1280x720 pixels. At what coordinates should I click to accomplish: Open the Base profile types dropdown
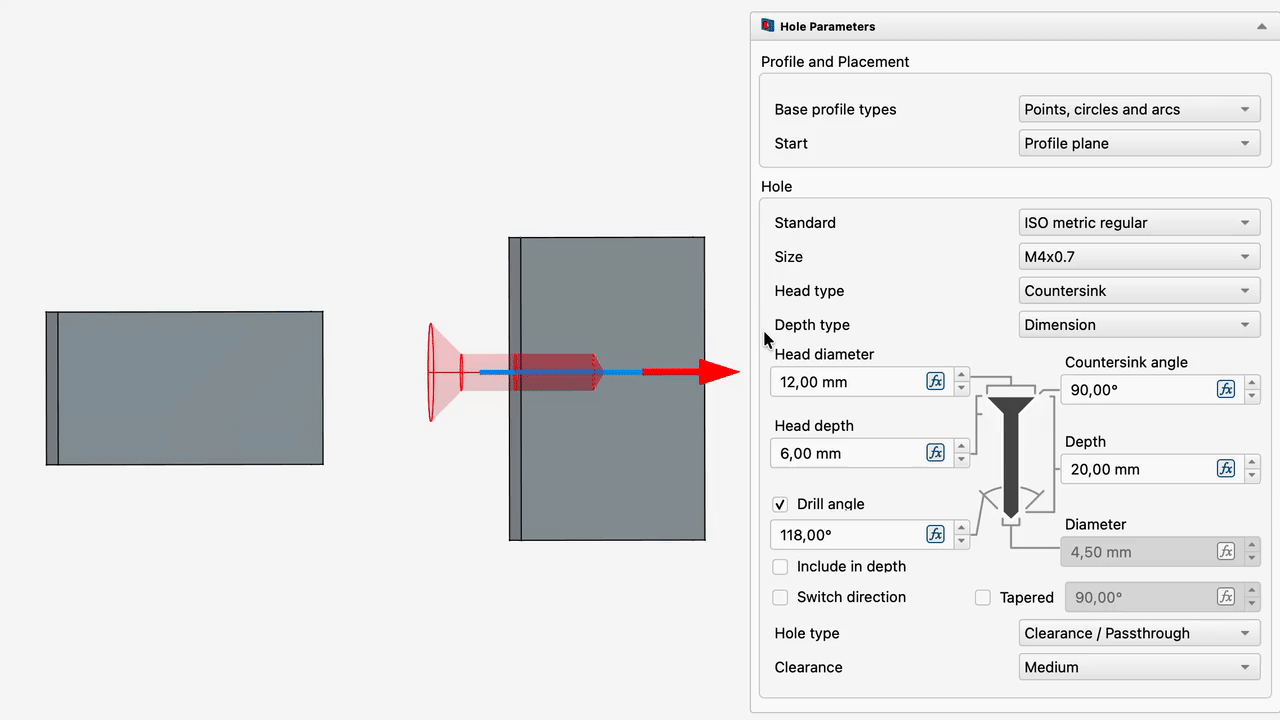pyautogui.click(x=1139, y=109)
